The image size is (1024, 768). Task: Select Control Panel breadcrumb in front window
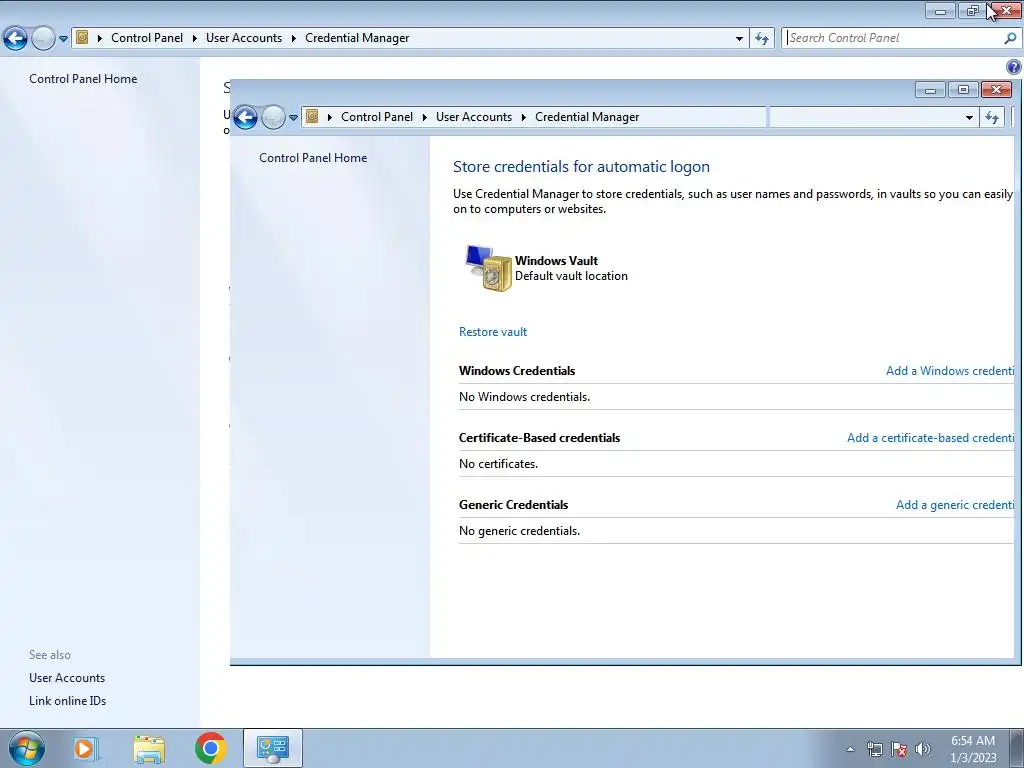coord(377,117)
